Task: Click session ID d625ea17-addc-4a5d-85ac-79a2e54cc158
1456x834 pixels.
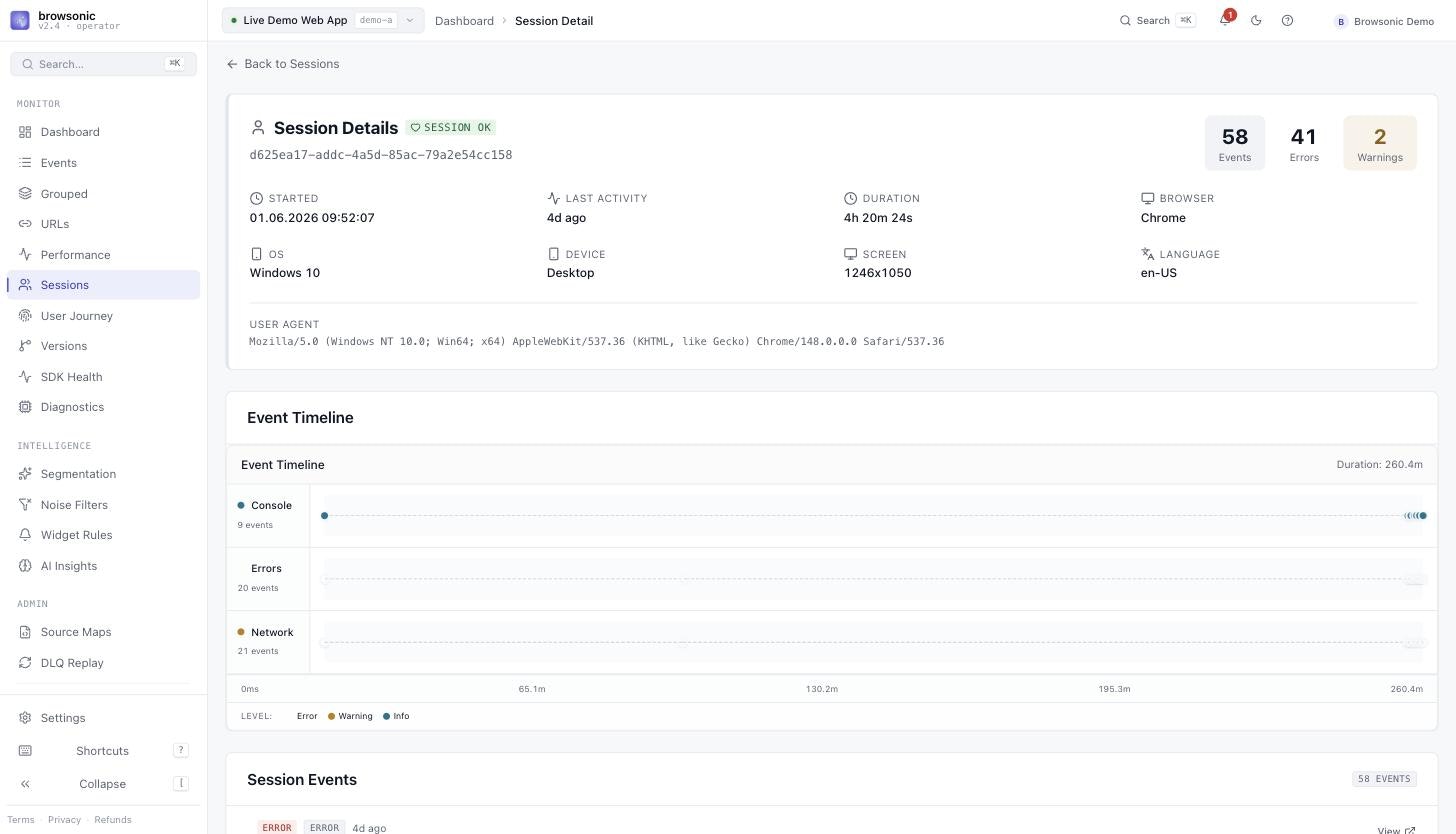Action: (381, 155)
